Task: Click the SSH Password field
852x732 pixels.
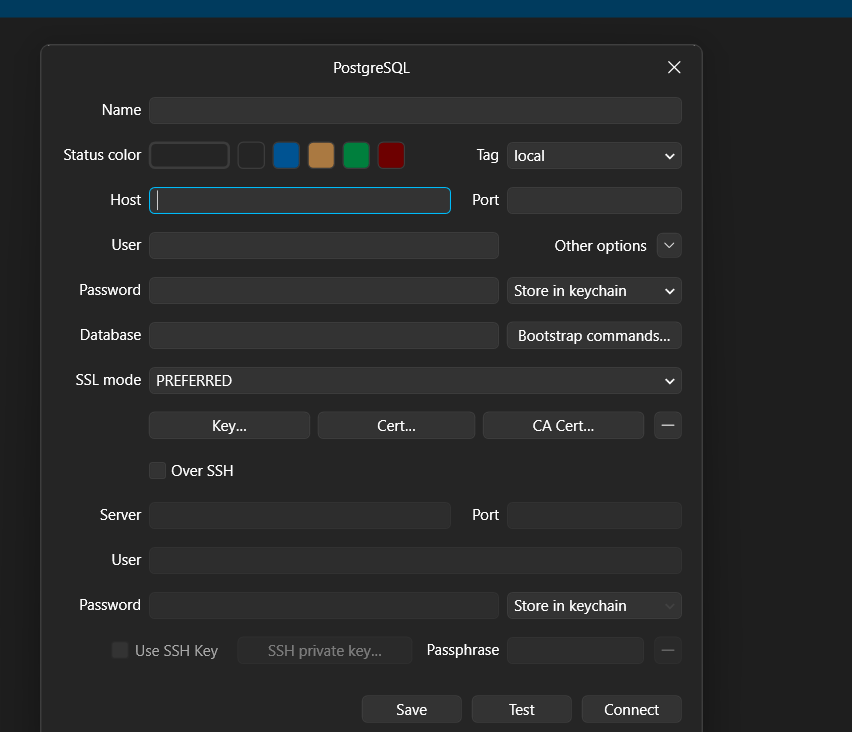Action: pos(324,605)
